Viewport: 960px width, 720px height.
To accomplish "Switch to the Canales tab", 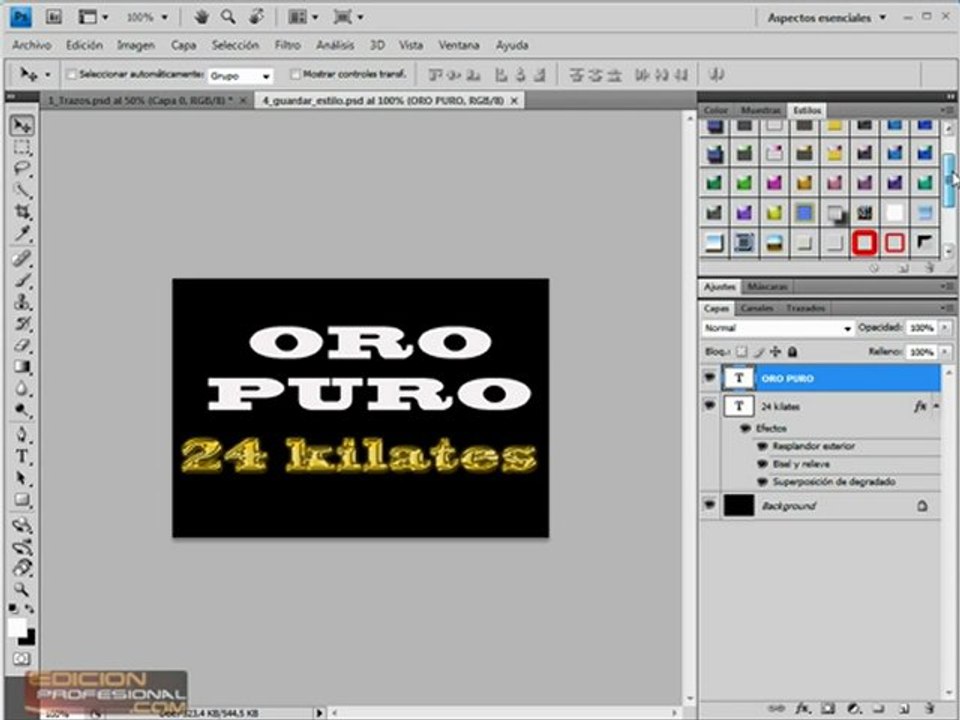I will (757, 308).
